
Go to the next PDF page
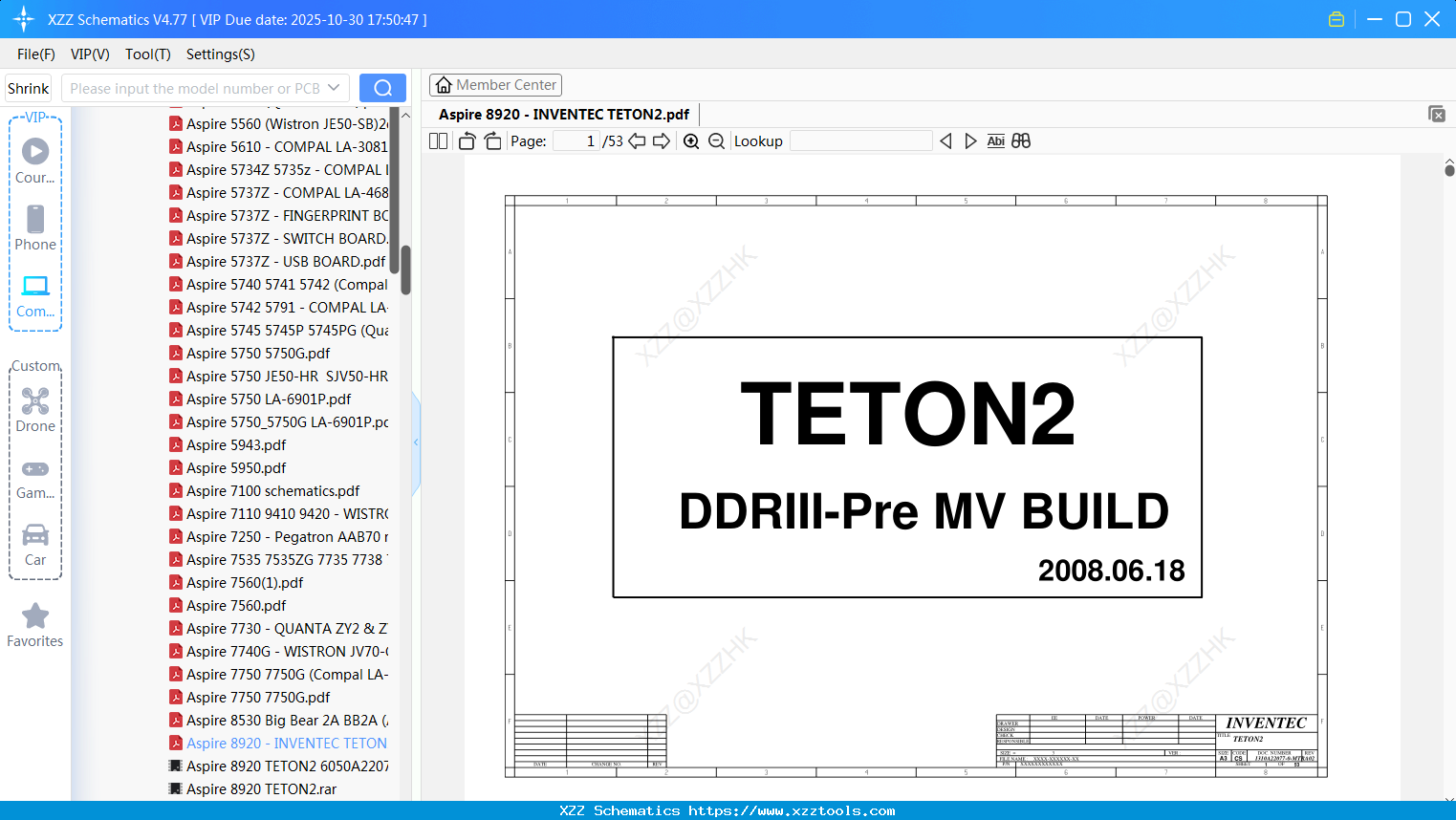click(662, 140)
